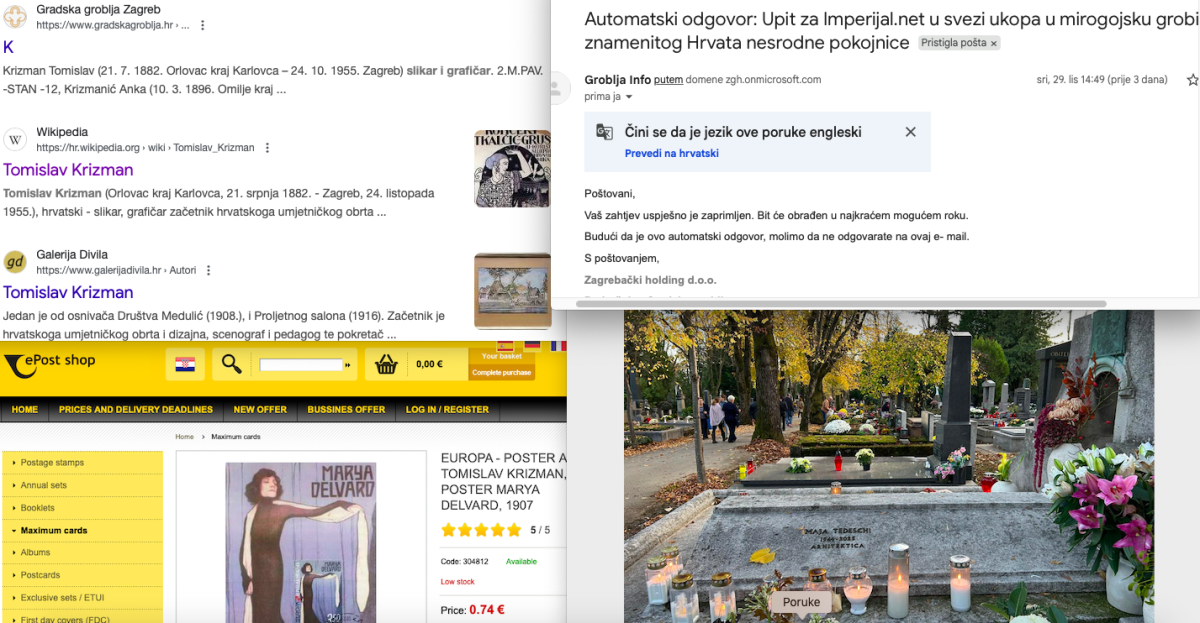Dismiss the translation suggestion banner
Image resolution: width=1200 pixels, height=623 pixels.
click(910, 132)
